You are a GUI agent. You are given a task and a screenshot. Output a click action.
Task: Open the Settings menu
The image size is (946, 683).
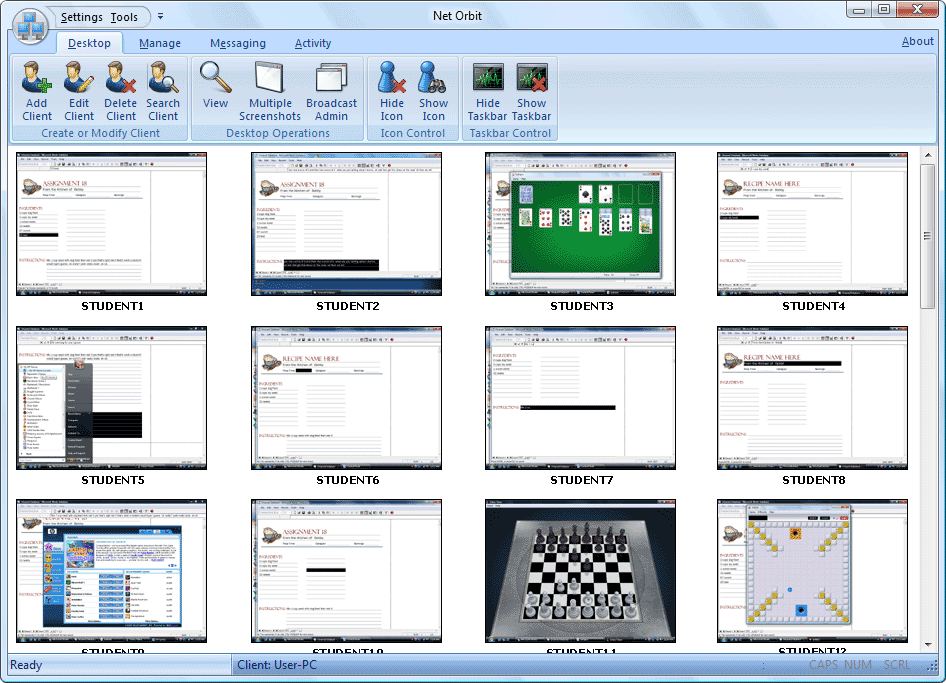(81, 17)
